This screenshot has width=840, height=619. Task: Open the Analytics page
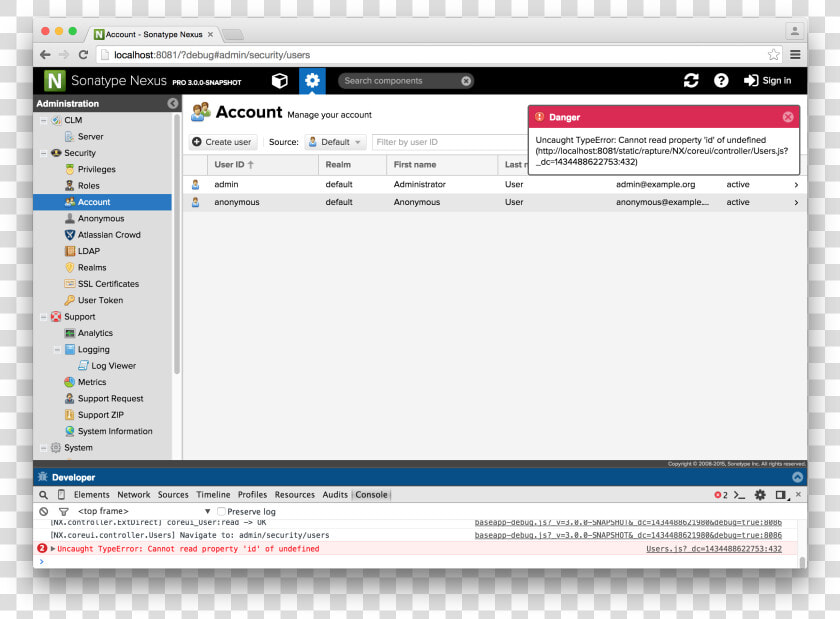(88, 333)
